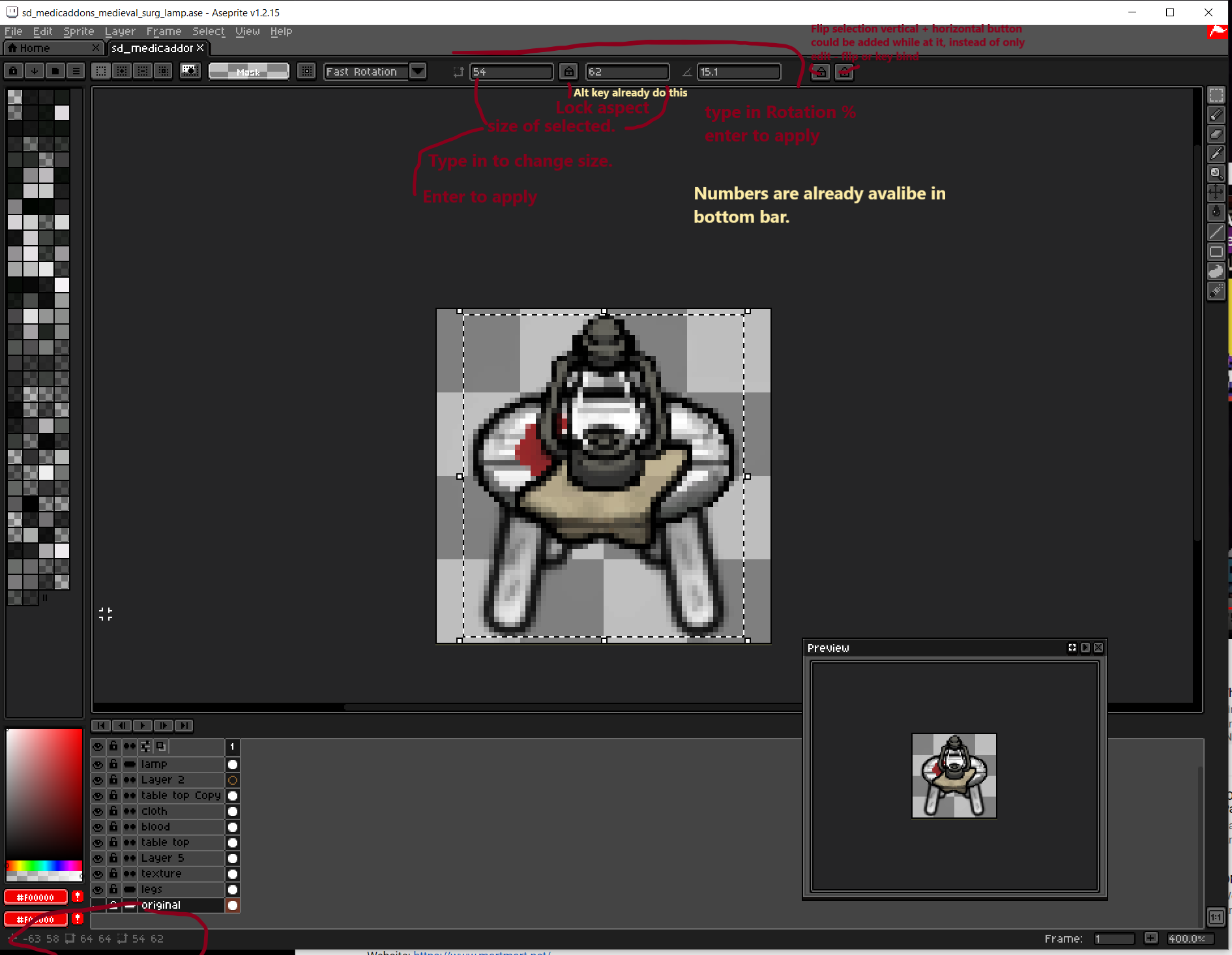Viewport: 1232px width, 955px height.
Task: Select the Move tool
Action: 1216,192
